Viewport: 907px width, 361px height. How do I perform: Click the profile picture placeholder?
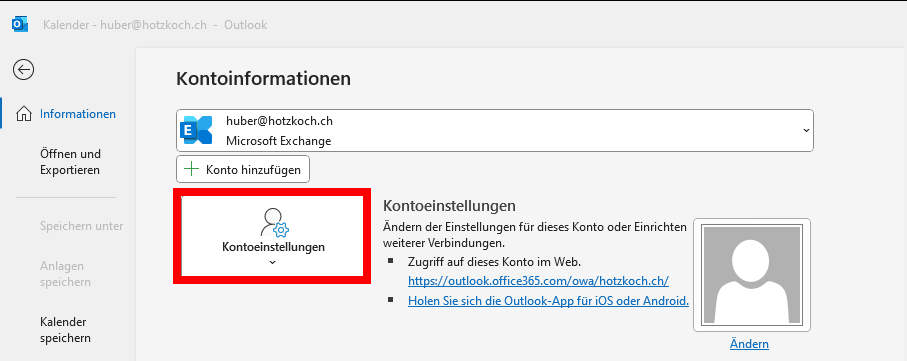(751, 275)
